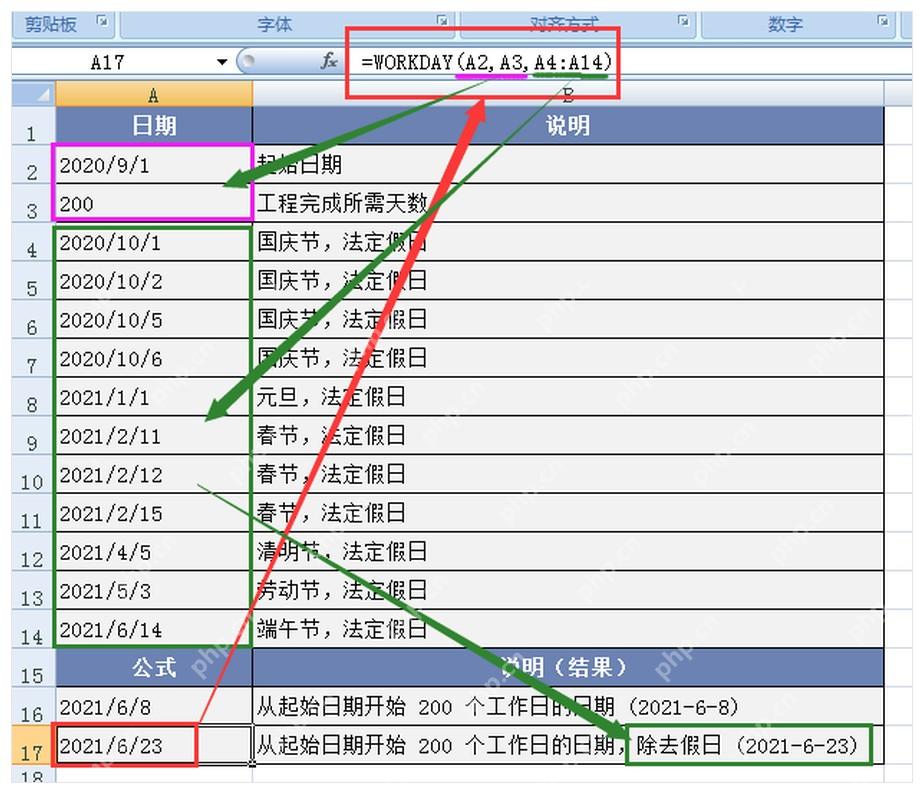The width and height of the screenshot is (924, 794).
Task: Select row 11 header
Action: [x=34, y=514]
